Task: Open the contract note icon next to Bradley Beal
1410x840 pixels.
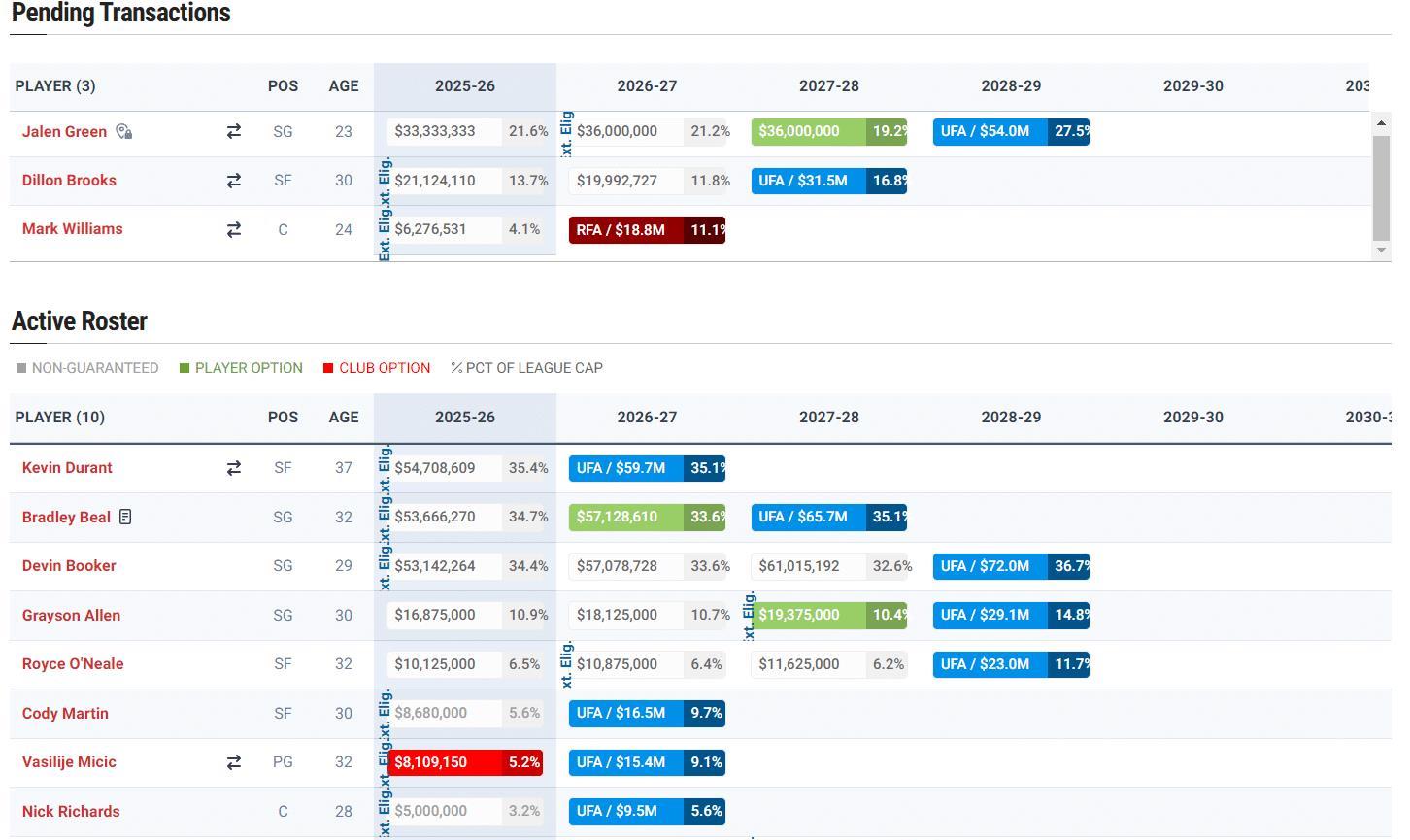Action: [x=125, y=517]
